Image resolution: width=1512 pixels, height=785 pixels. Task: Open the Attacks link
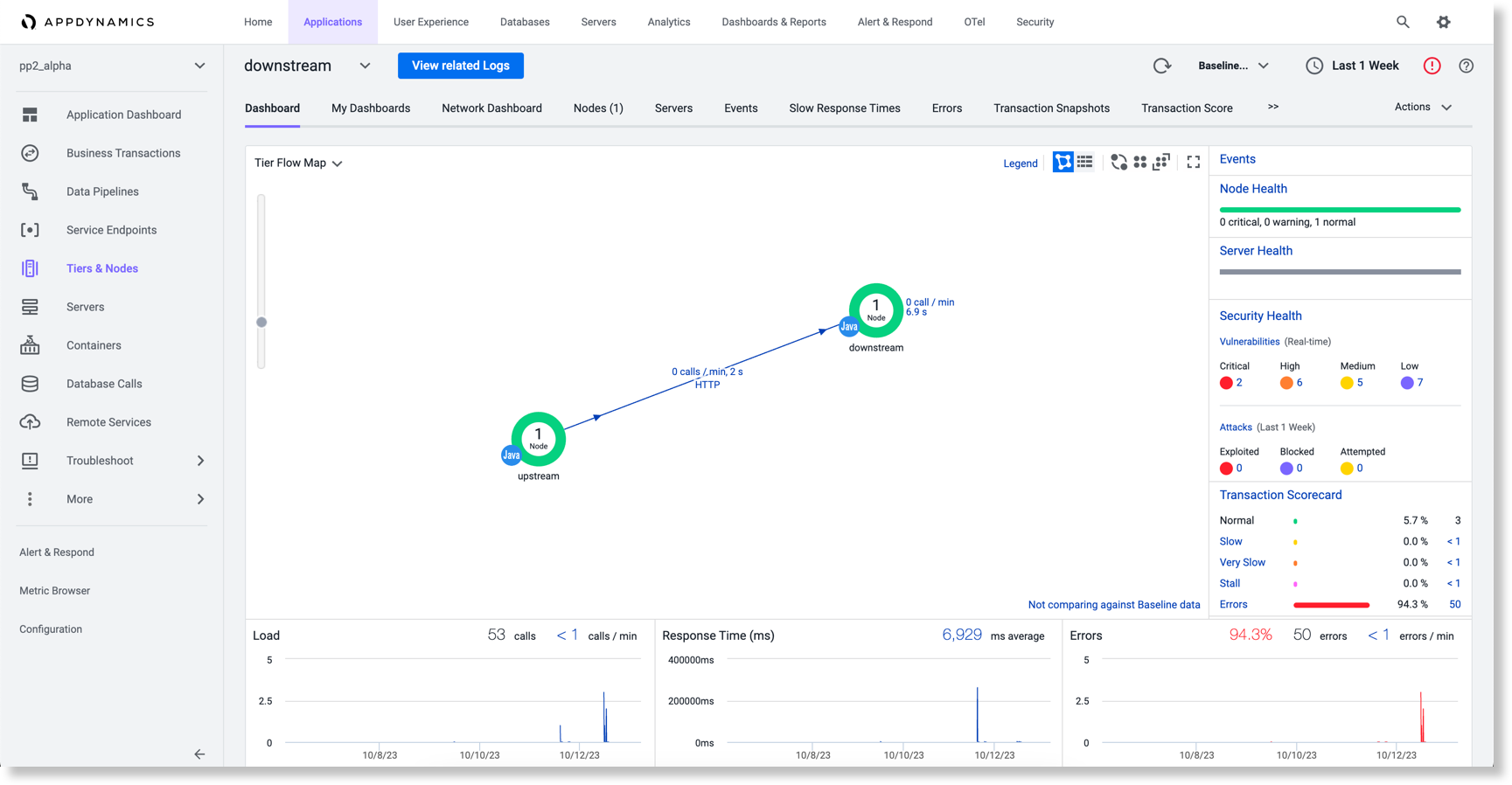point(1236,427)
